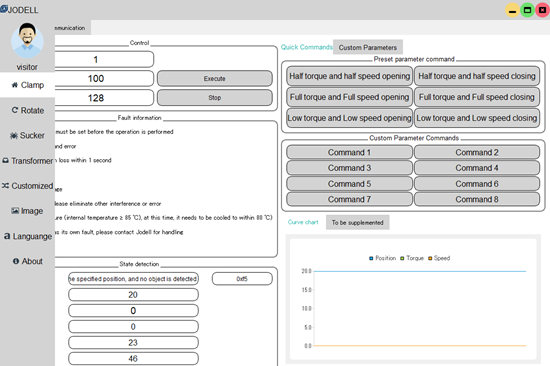Open the To be supplemented tab
This screenshot has height=366, width=550.
pos(357,222)
